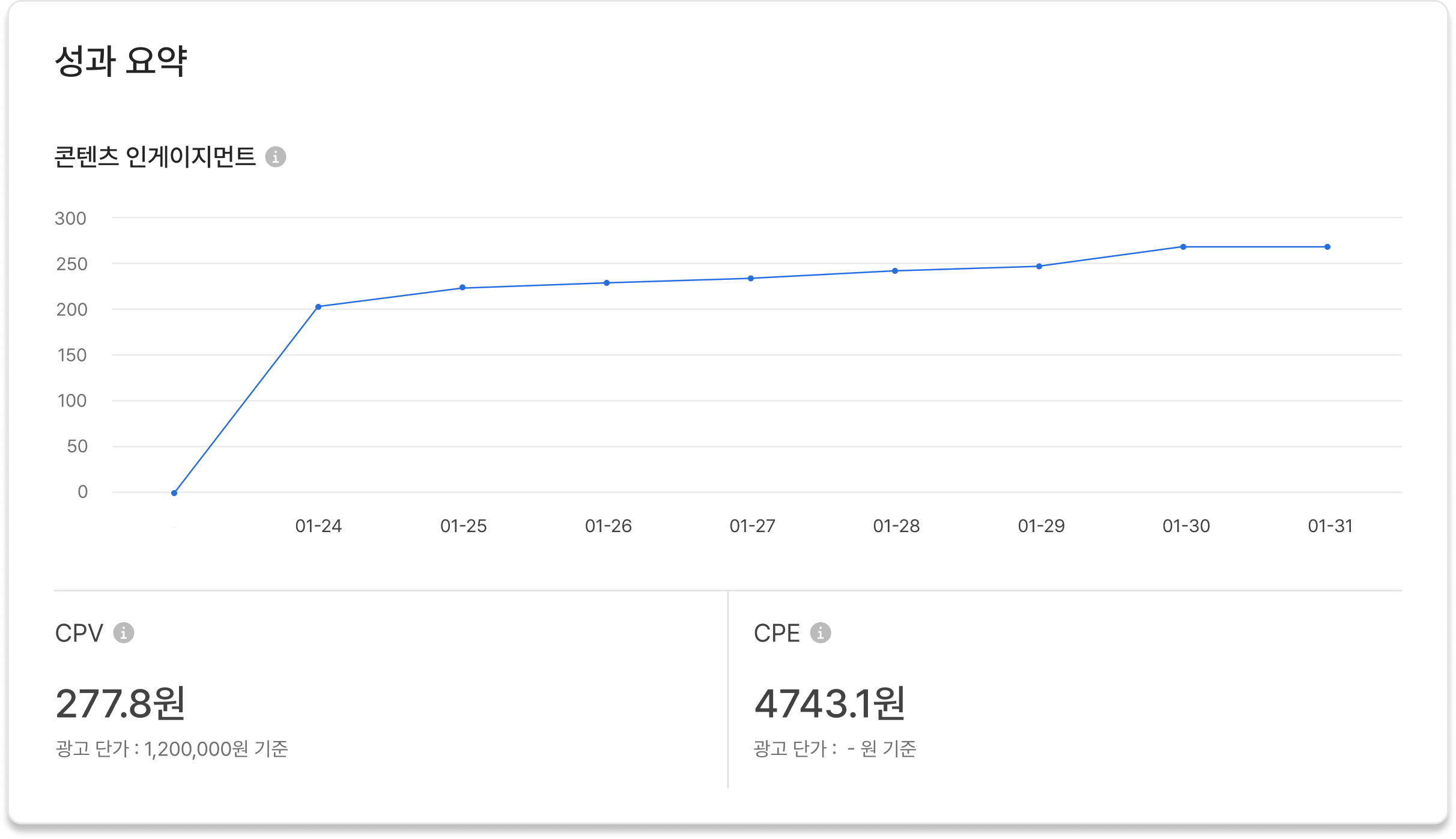The width and height of the screenshot is (1456, 839).
Task: Select the 01-26 data point on chart
Action: (607, 283)
